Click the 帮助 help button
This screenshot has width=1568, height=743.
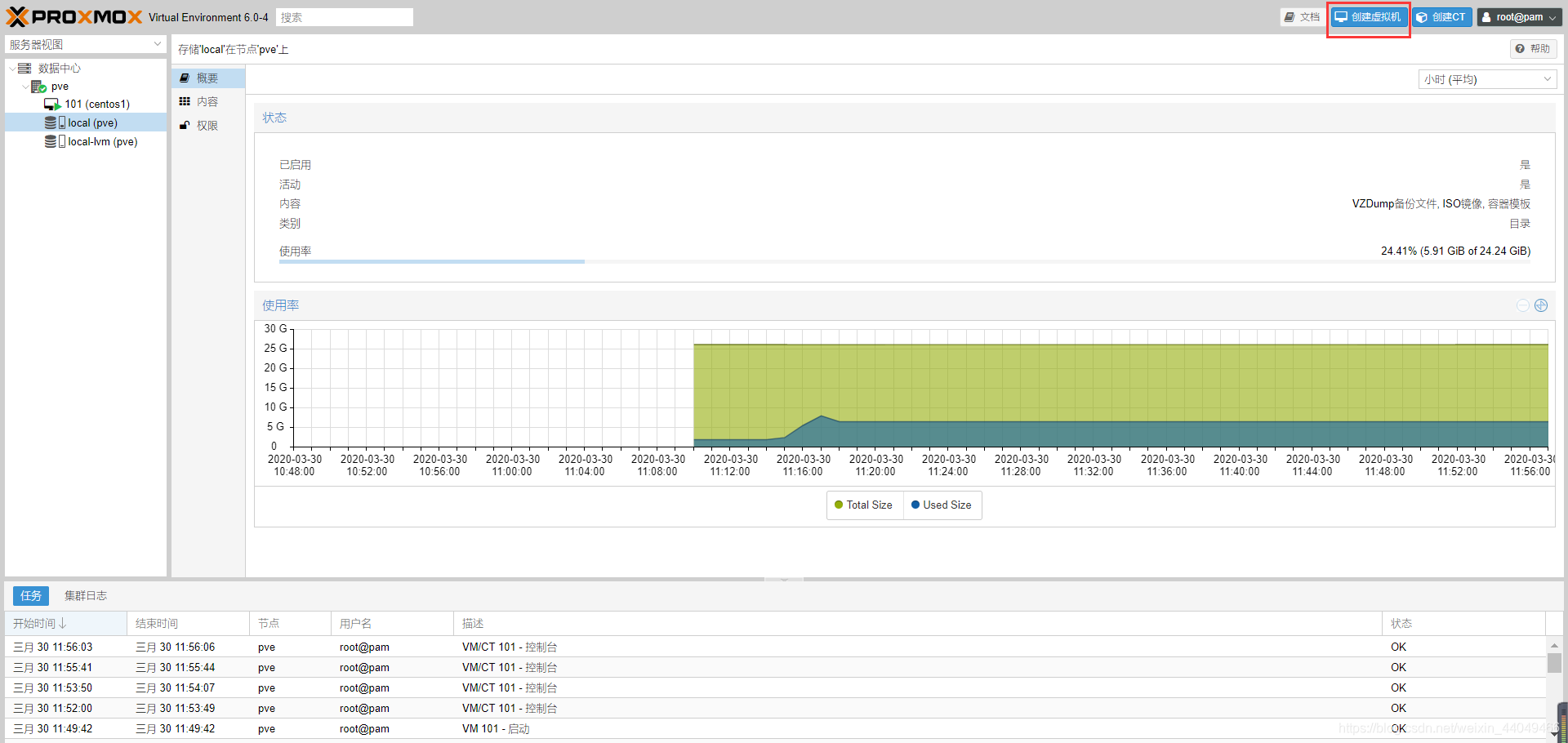tap(1533, 49)
